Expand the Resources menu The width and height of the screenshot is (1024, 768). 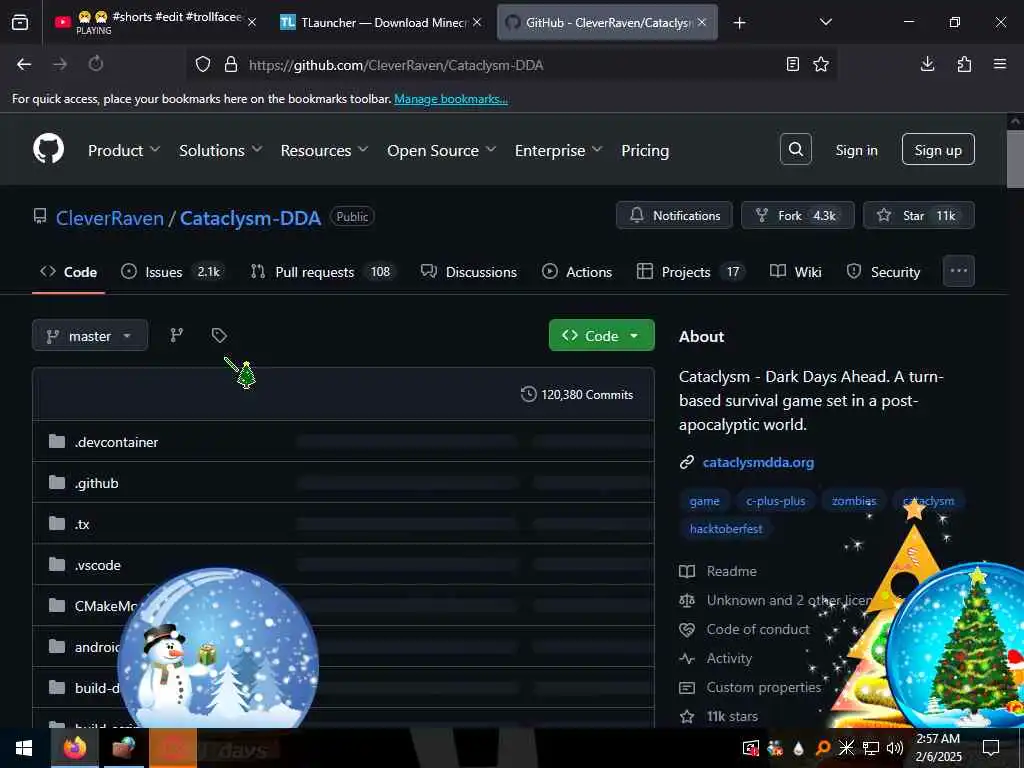click(x=324, y=150)
